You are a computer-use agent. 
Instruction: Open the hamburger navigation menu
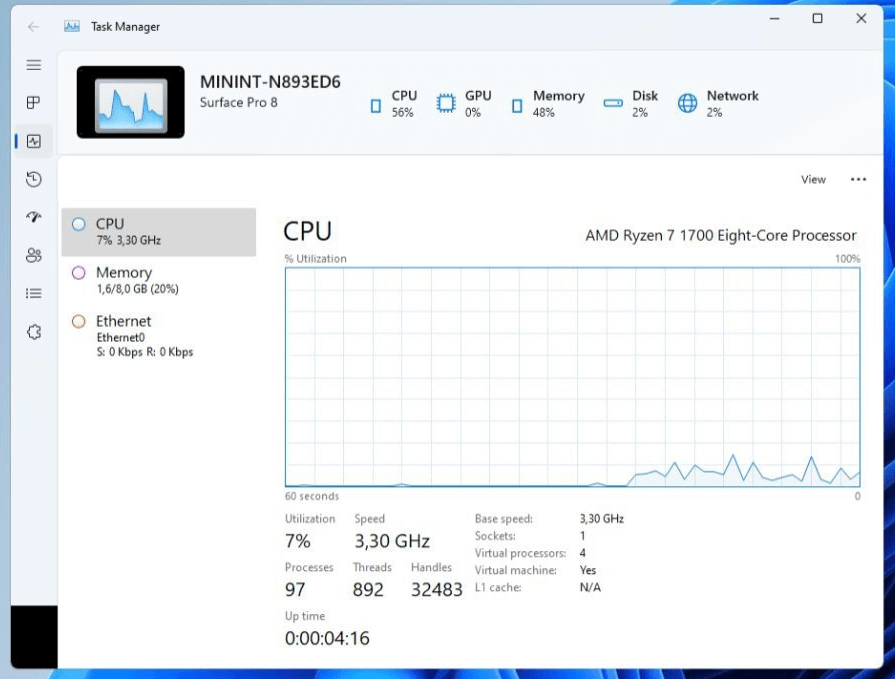[x=34, y=65]
